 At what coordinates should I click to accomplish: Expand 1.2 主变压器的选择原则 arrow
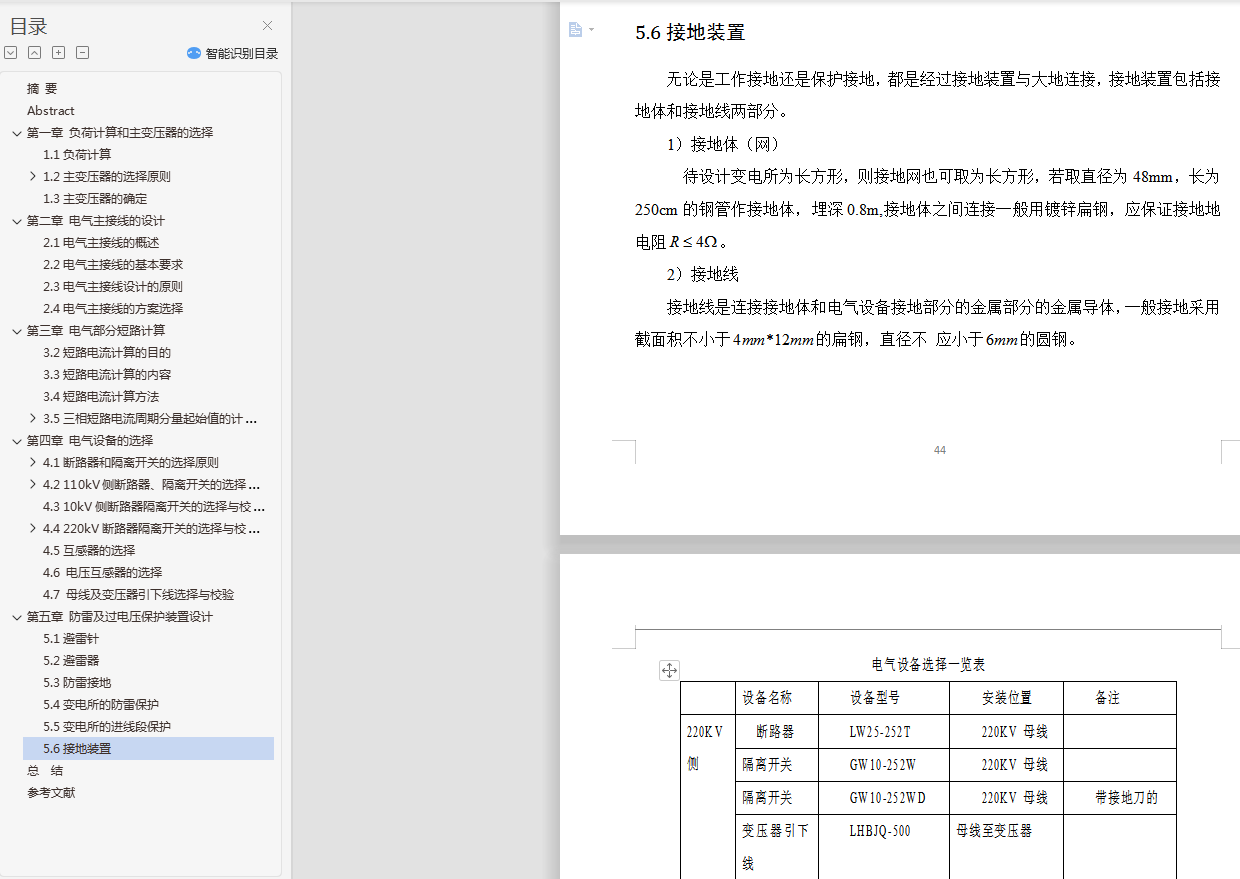[x=33, y=177]
